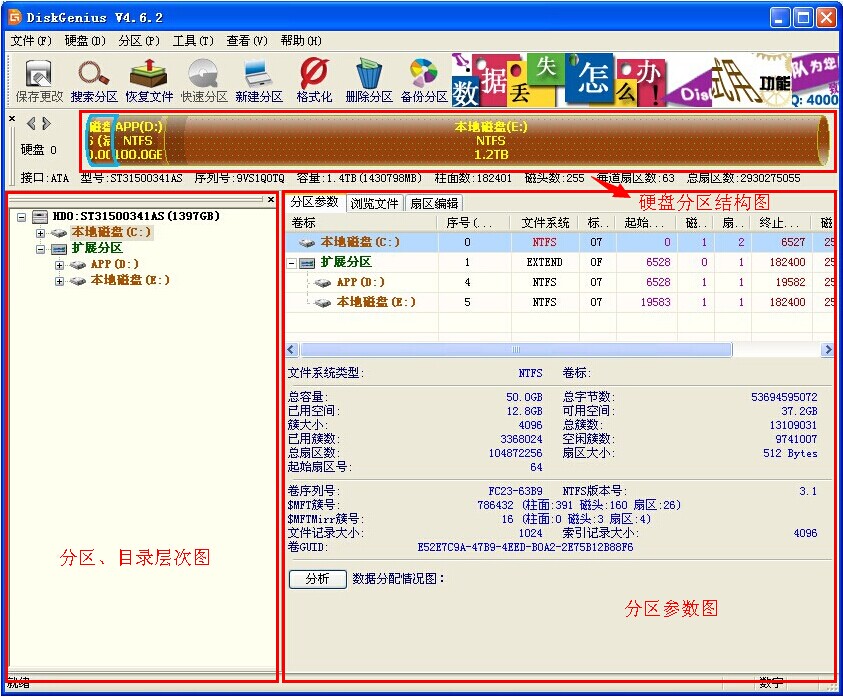The width and height of the screenshot is (843, 697).
Task: Open the 恢复文件 recover files tool
Action: 149,80
